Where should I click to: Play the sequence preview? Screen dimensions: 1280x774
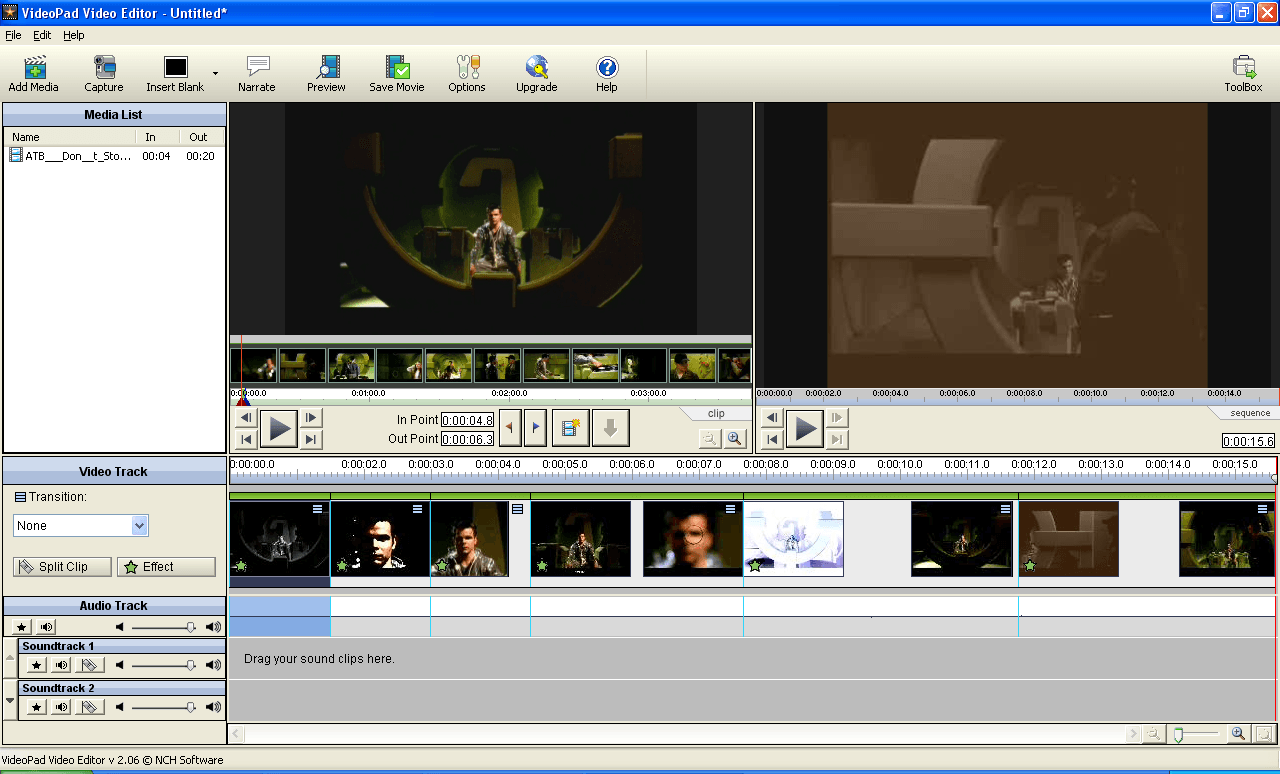805,429
